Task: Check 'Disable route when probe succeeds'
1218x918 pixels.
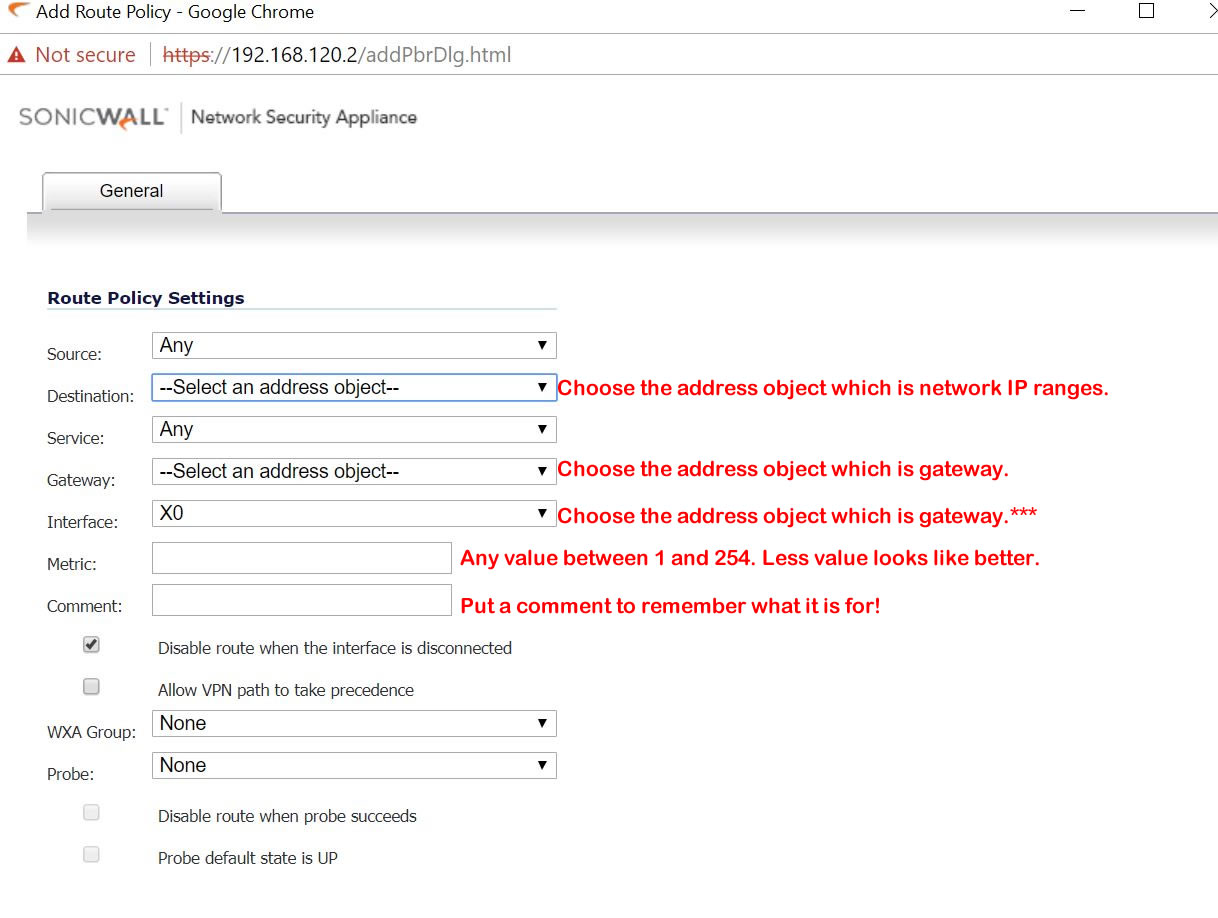Action: [x=91, y=812]
